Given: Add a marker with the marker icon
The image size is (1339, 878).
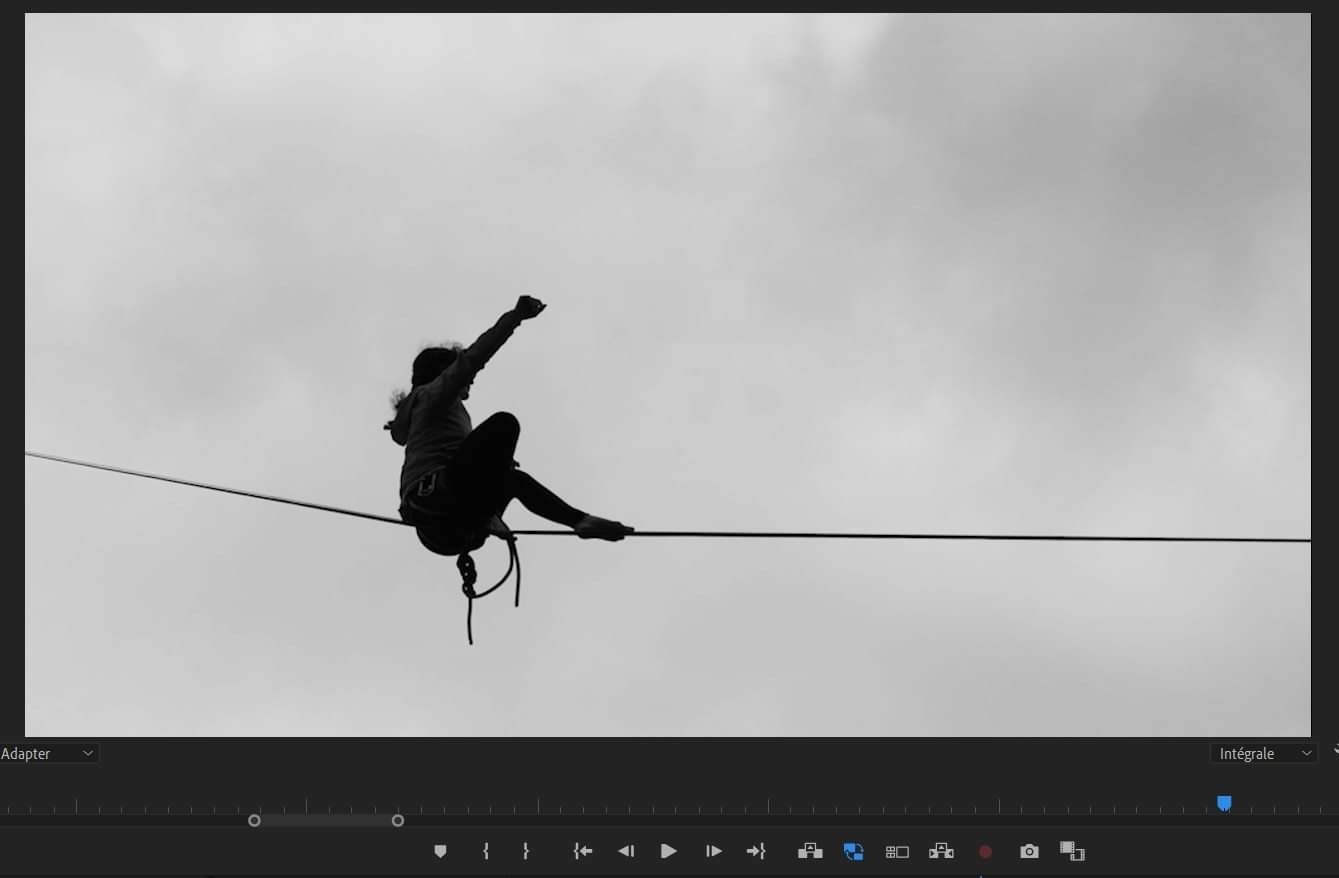Looking at the screenshot, I should tap(440, 852).
